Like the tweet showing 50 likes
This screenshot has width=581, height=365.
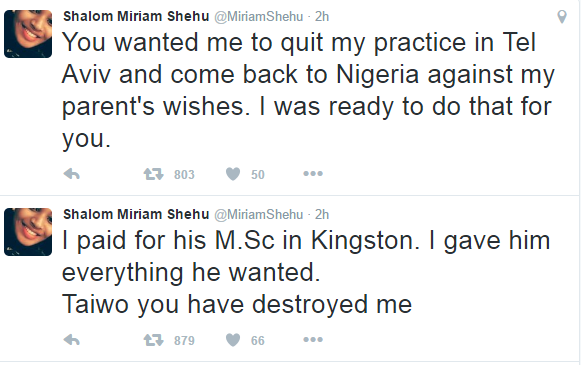[x=233, y=174]
